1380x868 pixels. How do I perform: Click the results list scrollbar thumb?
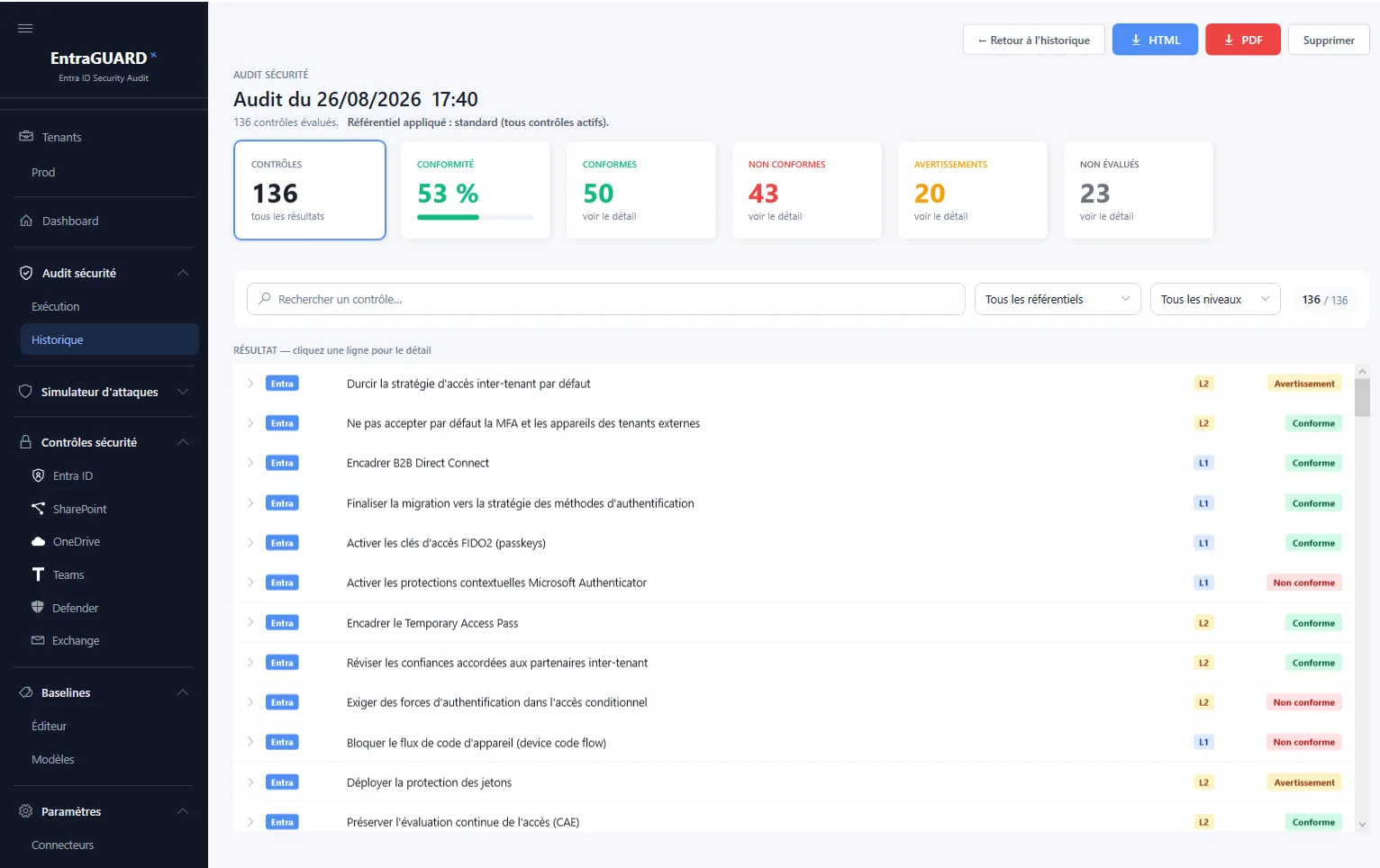coord(1362,397)
